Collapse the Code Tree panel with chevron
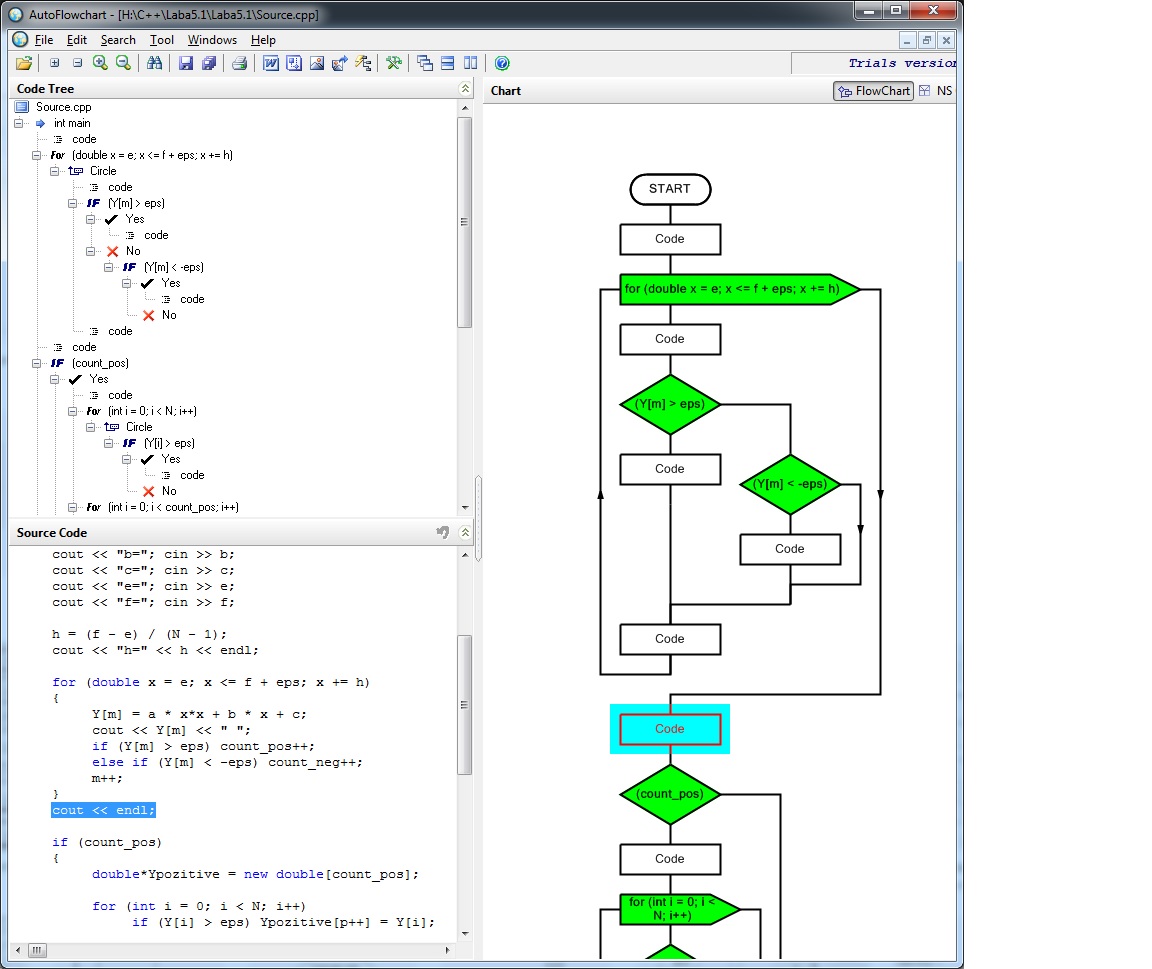The width and height of the screenshot is (1152, 969). click(x=464, y=89)
